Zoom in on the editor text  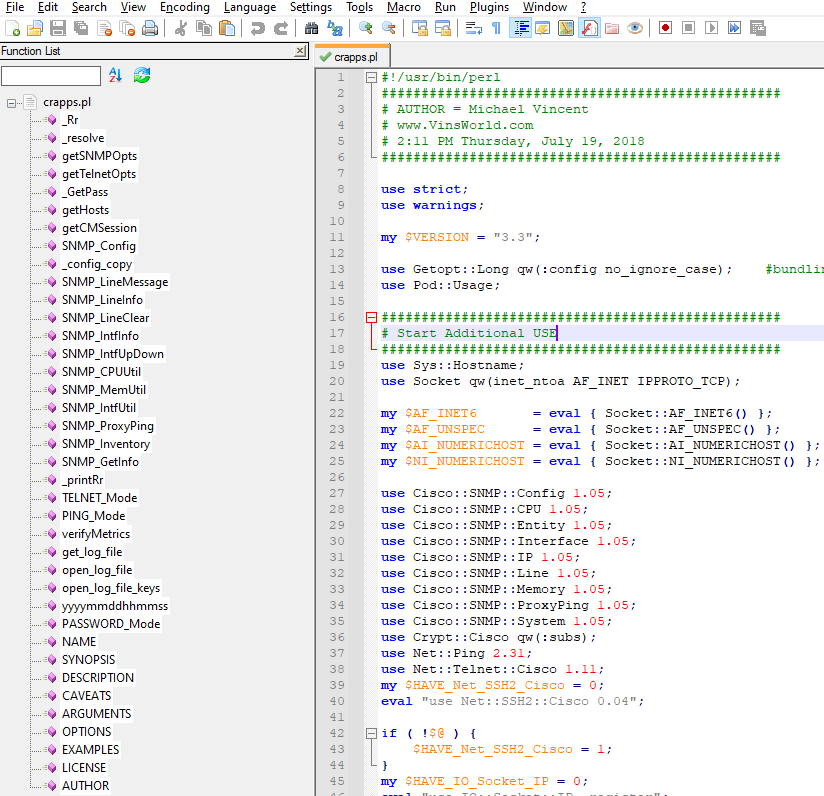click(366, 28)
